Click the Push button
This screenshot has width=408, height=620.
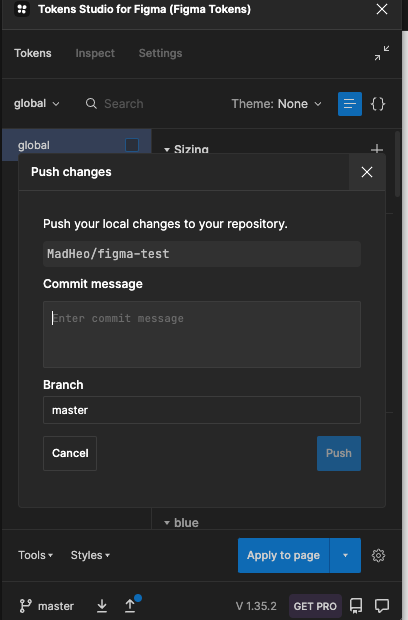tap(339, 453)
